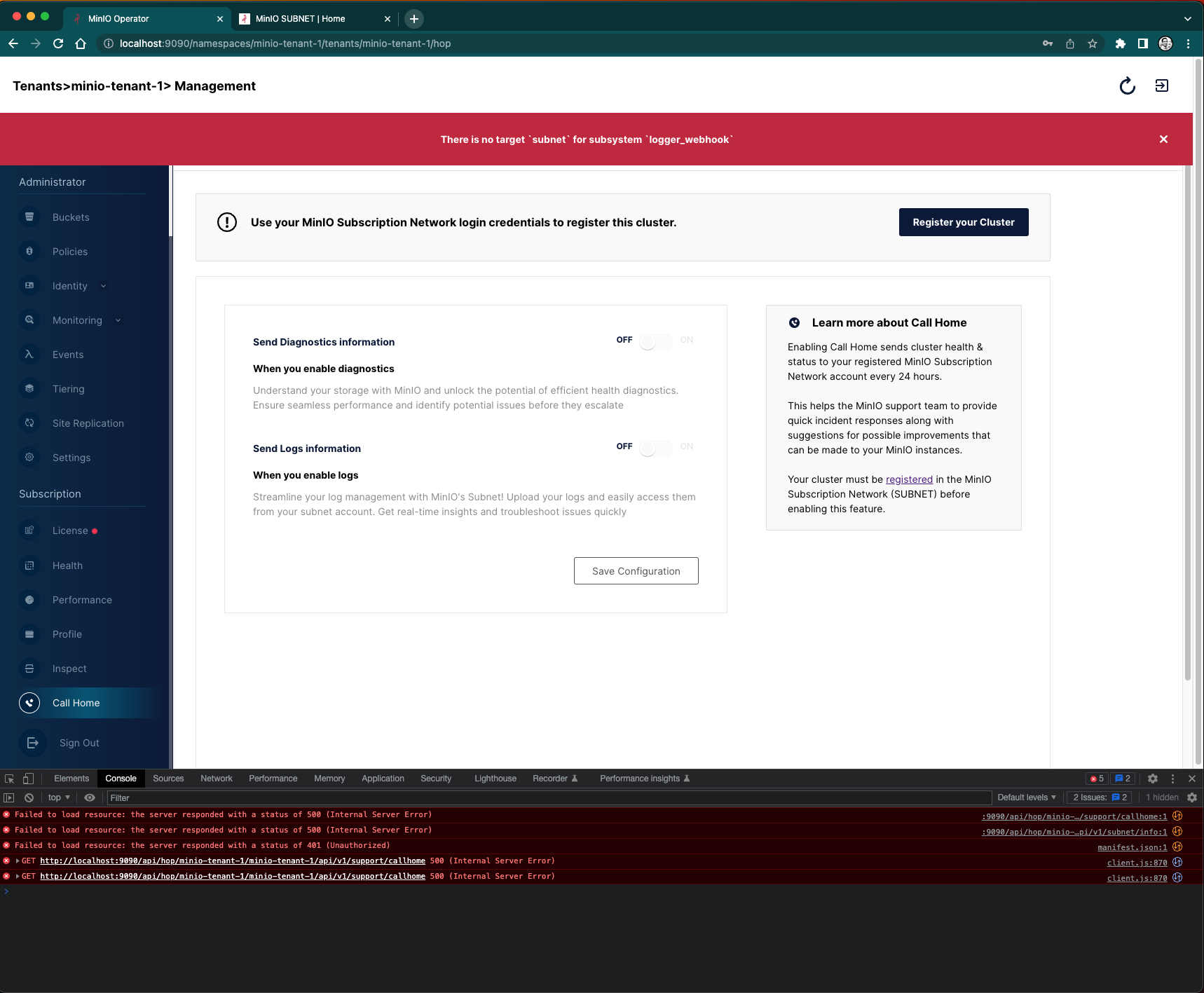Open the DevTools Lighthouse tab

coord(495,779)
